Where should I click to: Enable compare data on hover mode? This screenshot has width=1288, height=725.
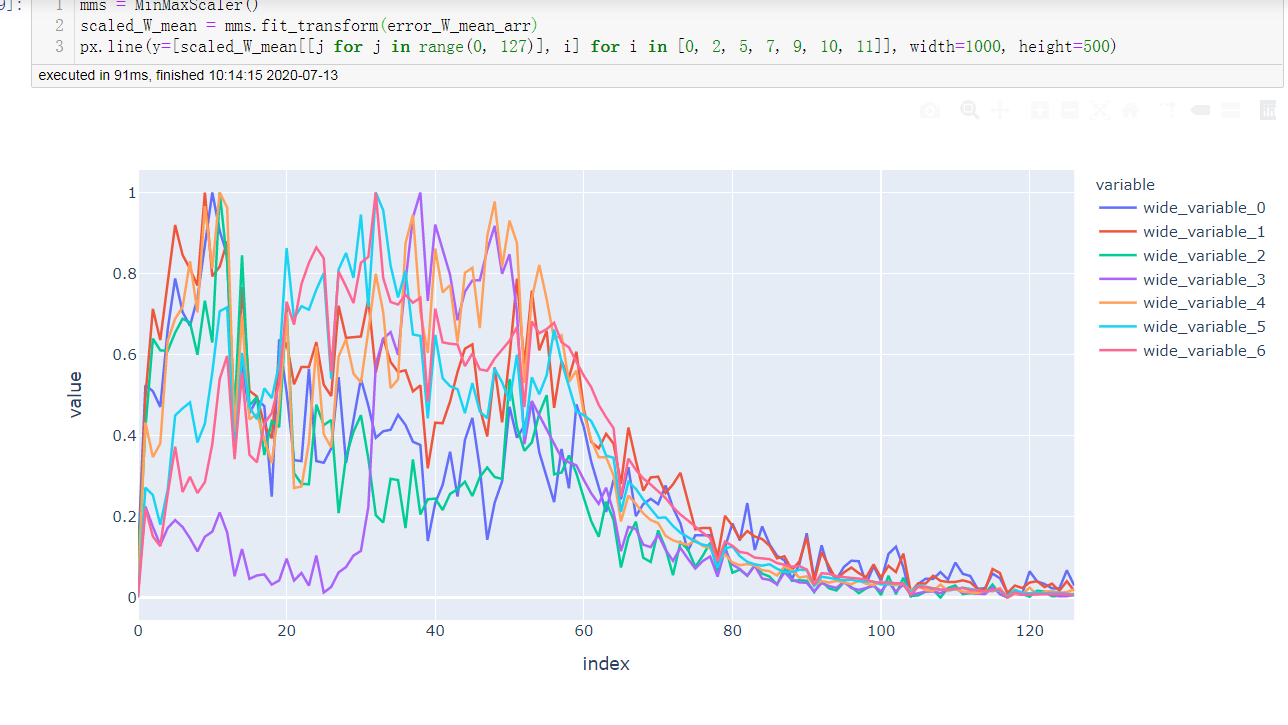click(x=1232, y=110)
